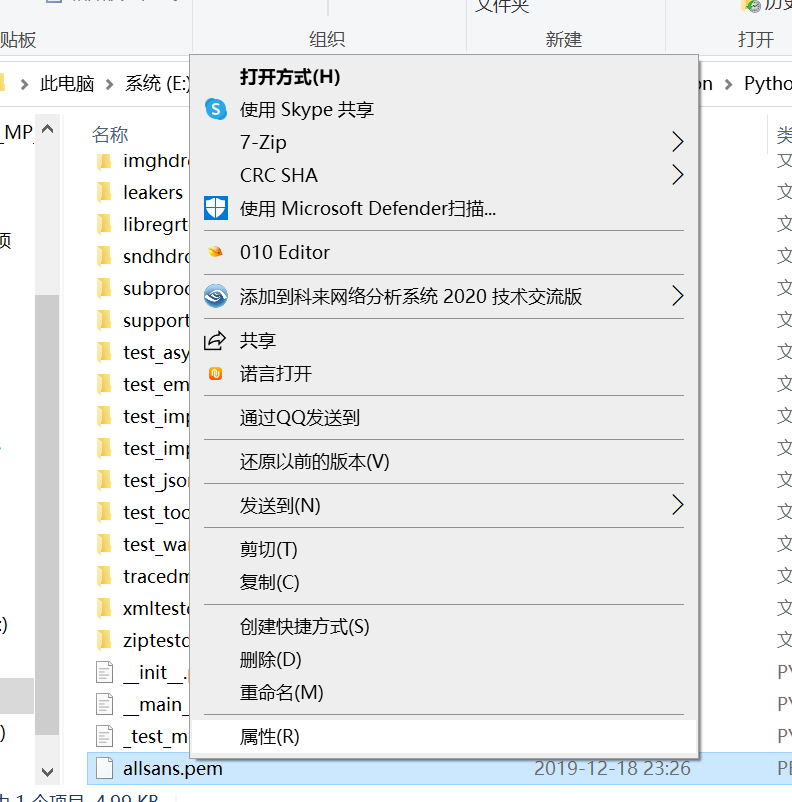Click the Microsoft Defender shield icon
Image resolution: width=792 pixels, height=802 pixels.
click(216, 208)
